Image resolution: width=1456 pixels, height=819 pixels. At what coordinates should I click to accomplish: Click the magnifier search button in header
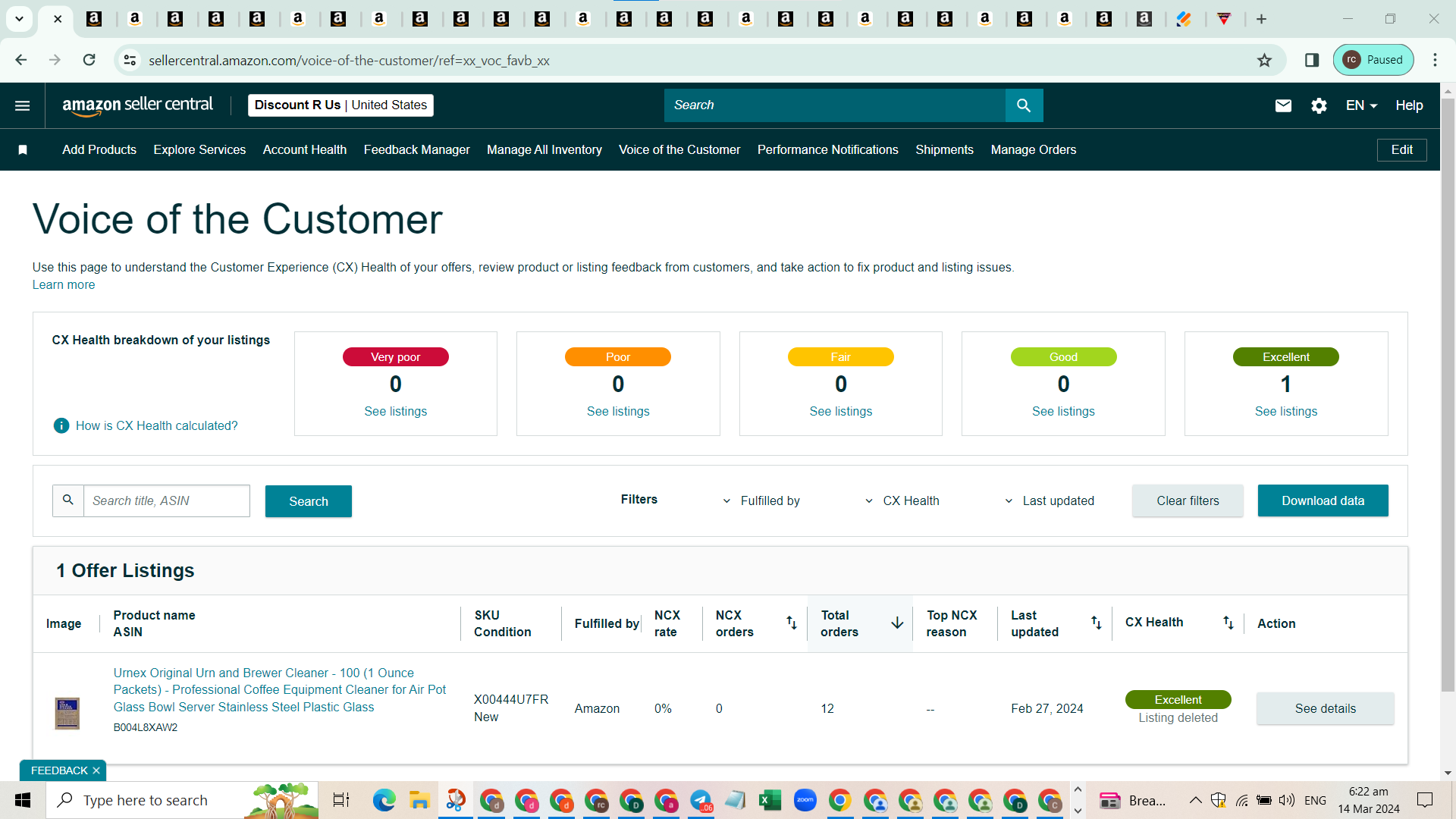1024,105
